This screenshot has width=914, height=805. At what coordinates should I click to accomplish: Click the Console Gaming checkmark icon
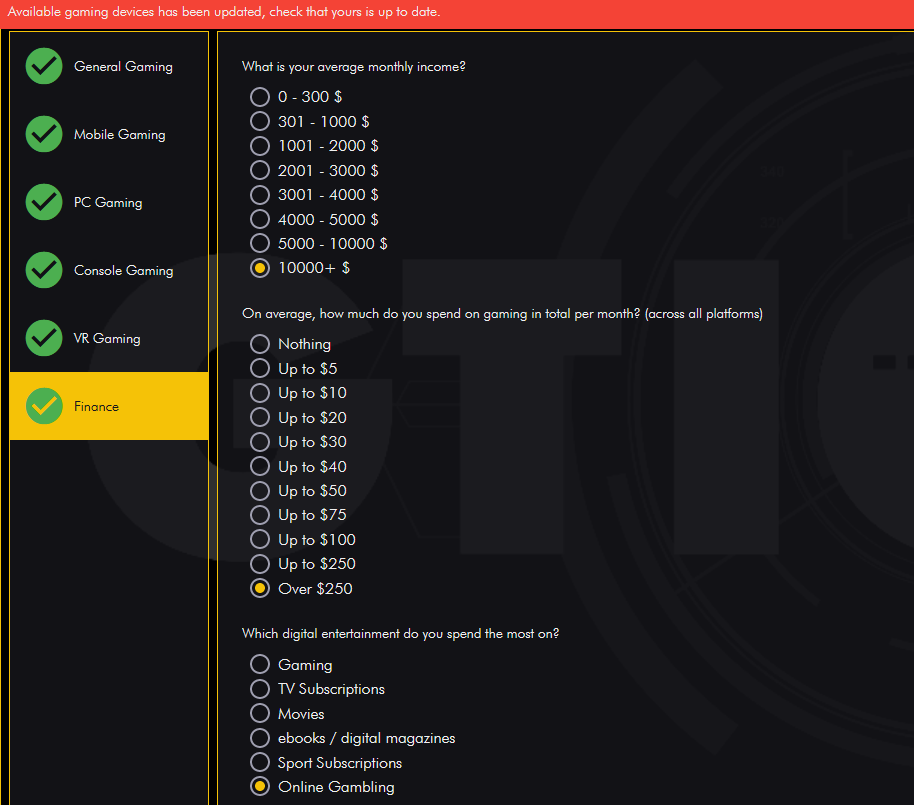coord(44,270)
